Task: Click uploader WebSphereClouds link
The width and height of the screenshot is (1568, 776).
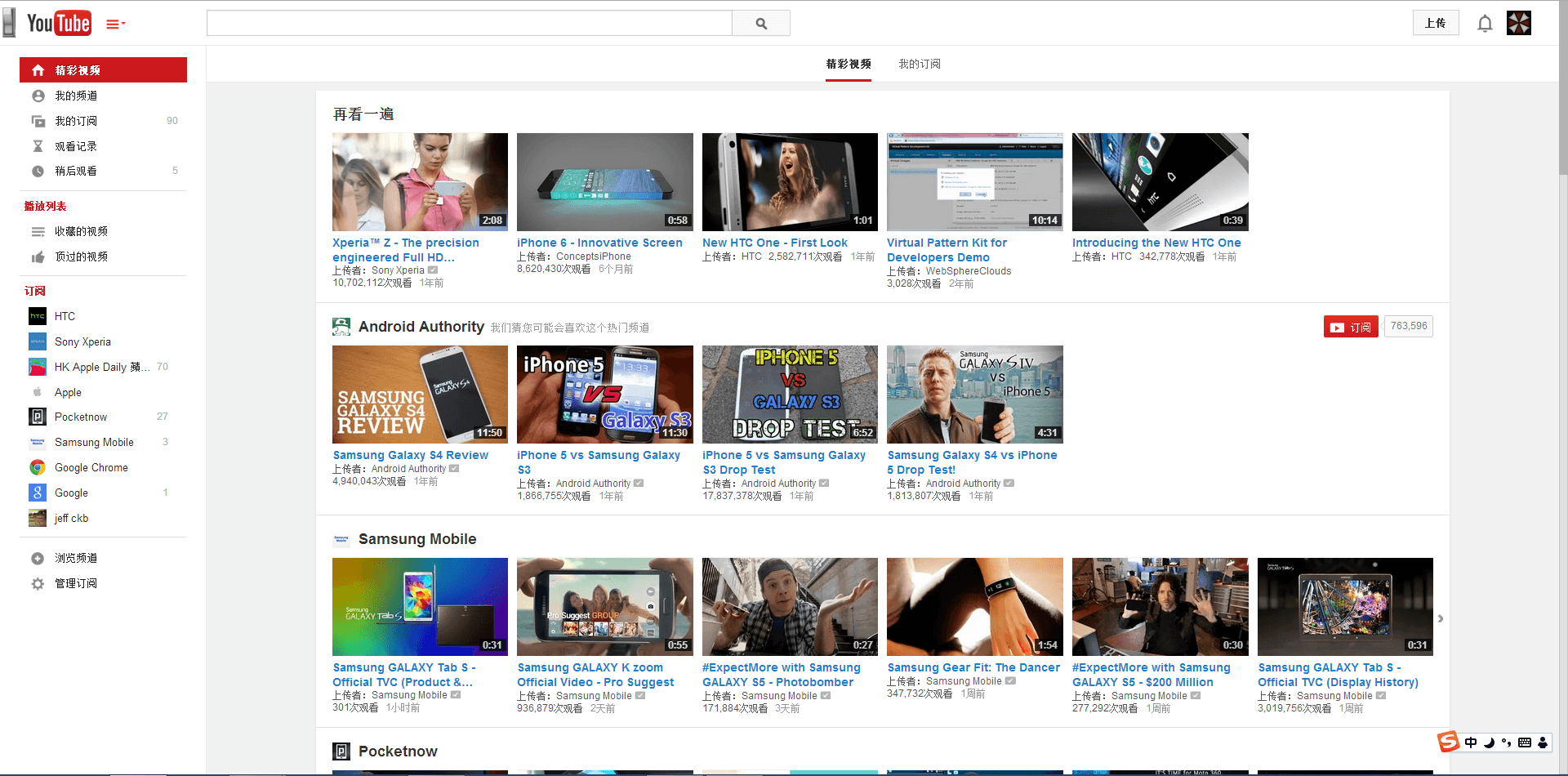Action: tap(969, 271)
